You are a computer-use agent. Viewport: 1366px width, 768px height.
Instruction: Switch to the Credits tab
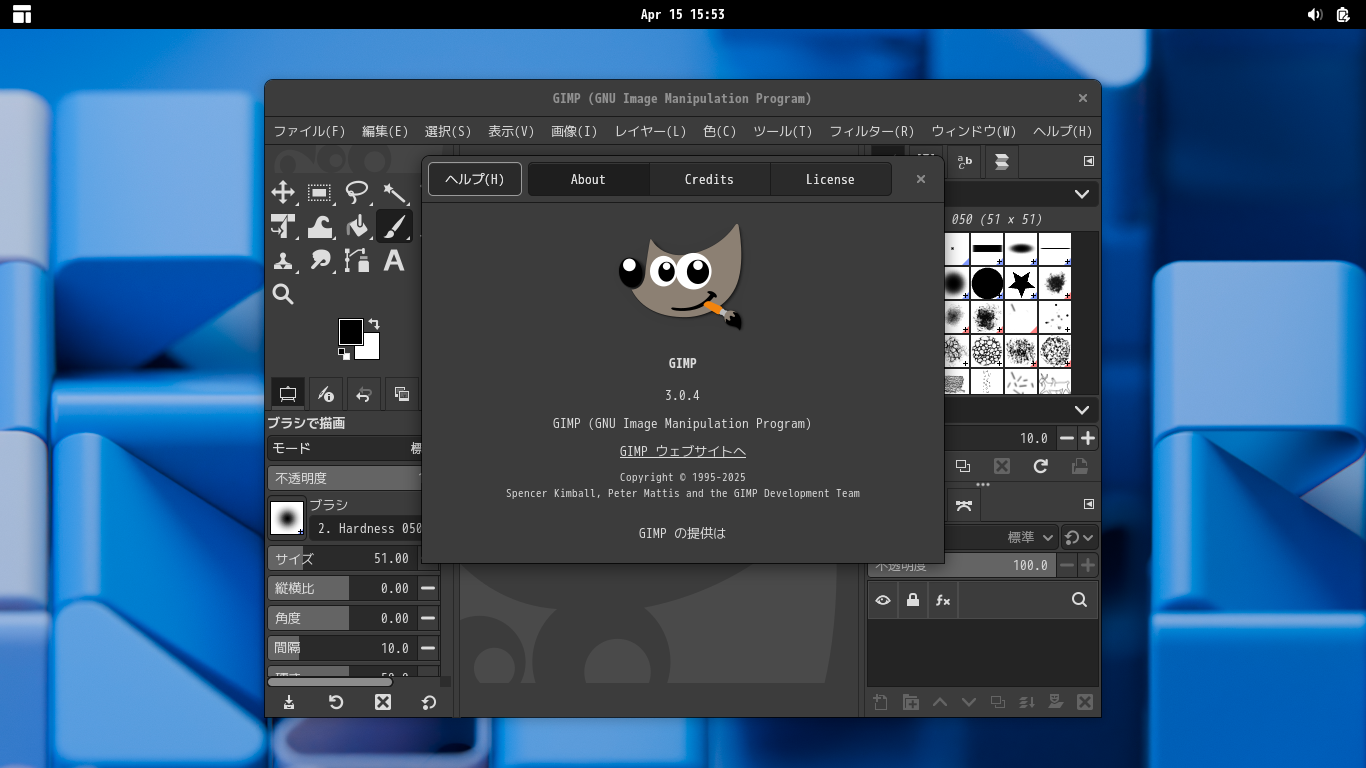point(709,180)
